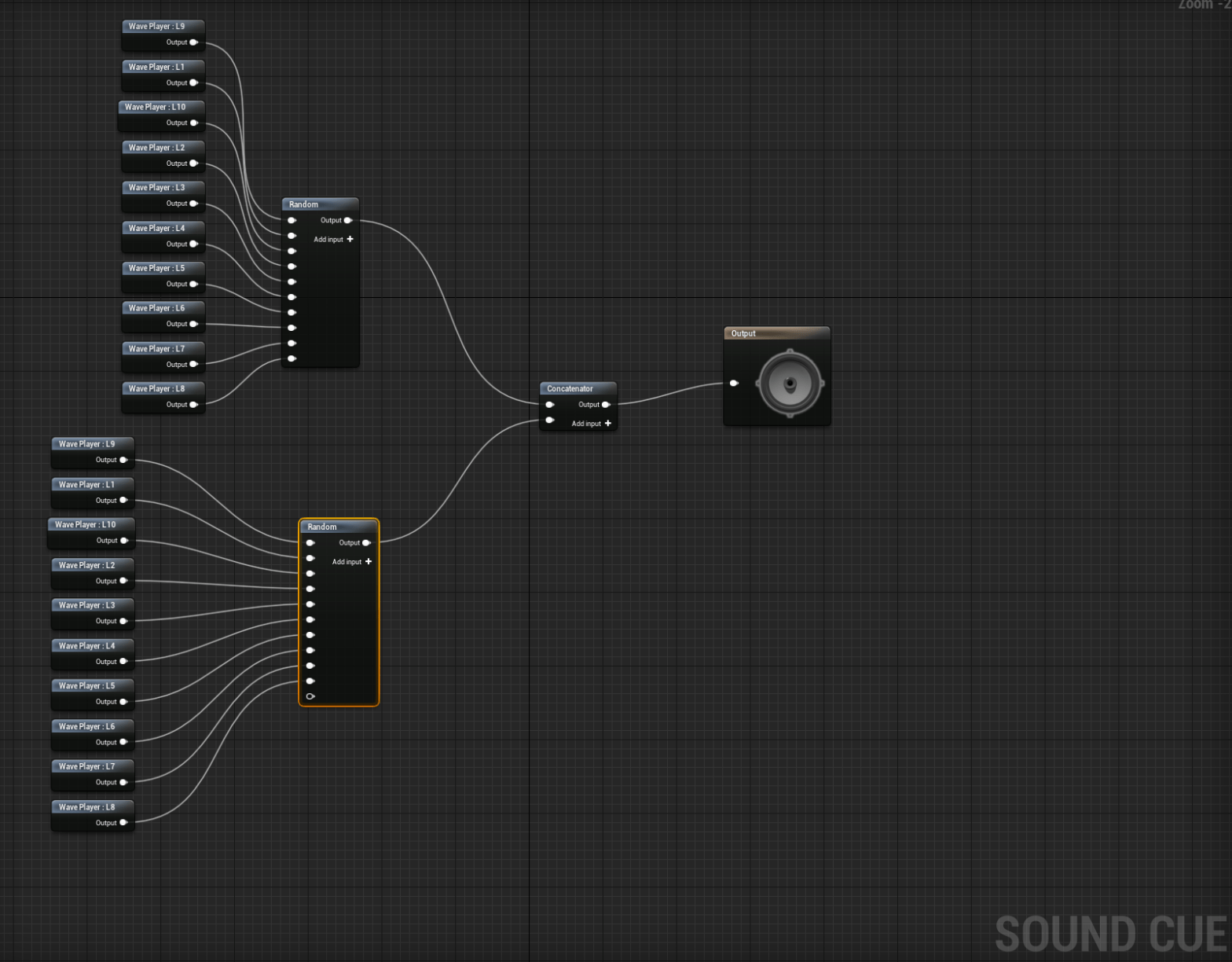Select the topmost Wave Player : L9 node
1232x962 pixels.
tap(157, 27)
